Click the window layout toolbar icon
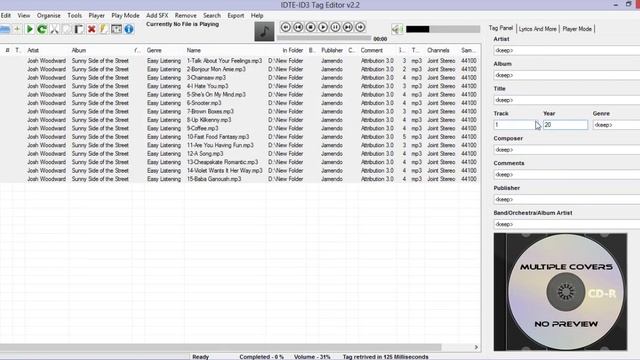The image size is (640, 360). [x=116, y=29]
